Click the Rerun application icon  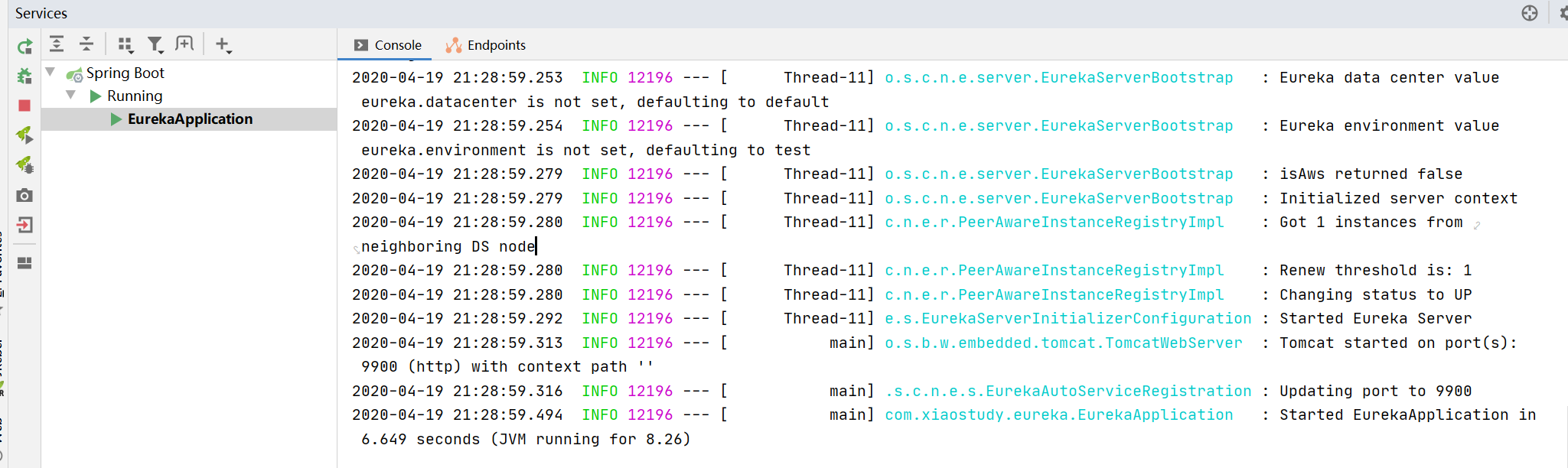click(24, 47)
